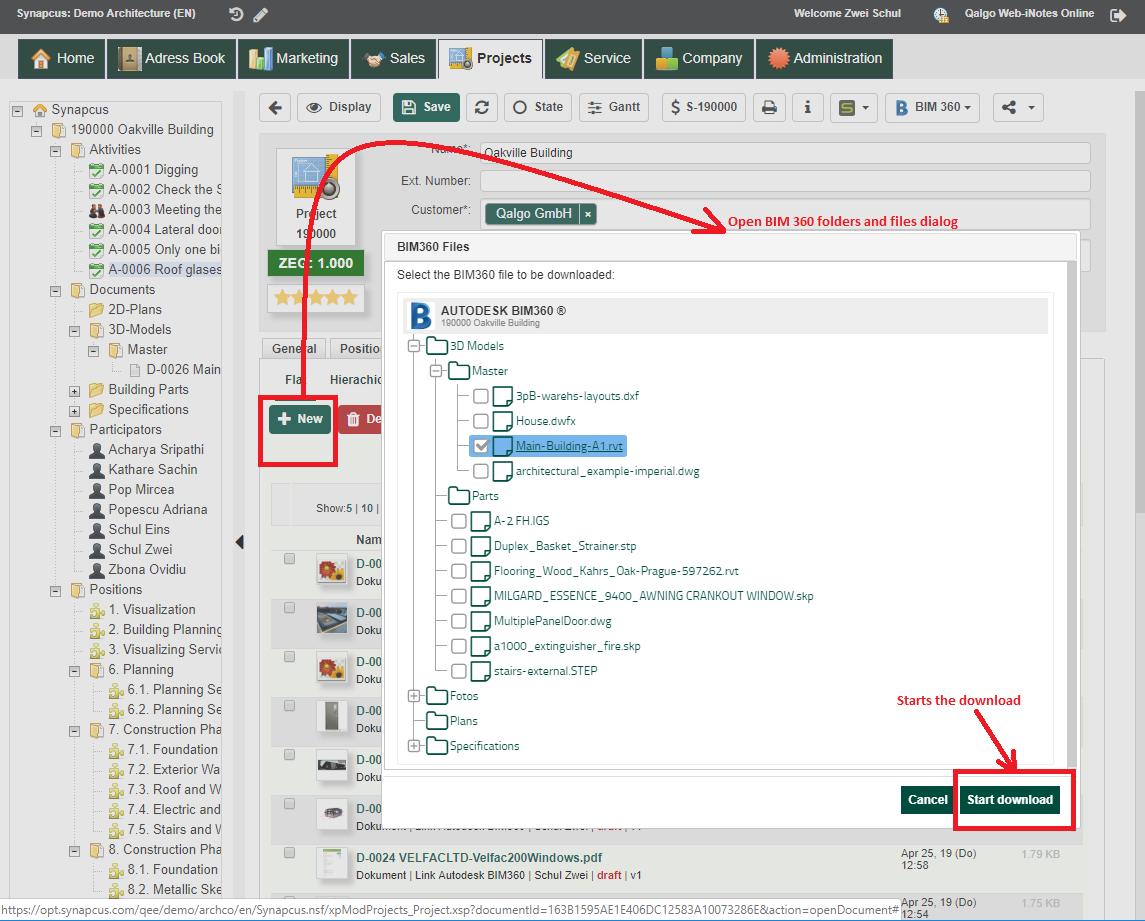1145x921 pixels.
Task: Click the back arrow toolbar icon
Action: coord(275,108)
